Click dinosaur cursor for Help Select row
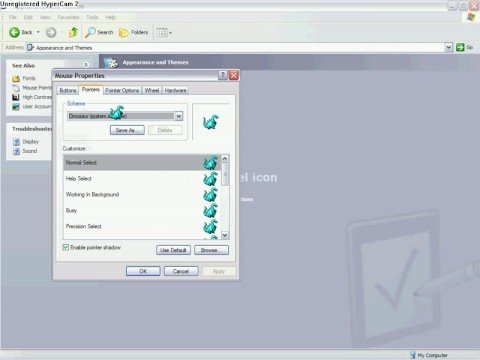 211,179
